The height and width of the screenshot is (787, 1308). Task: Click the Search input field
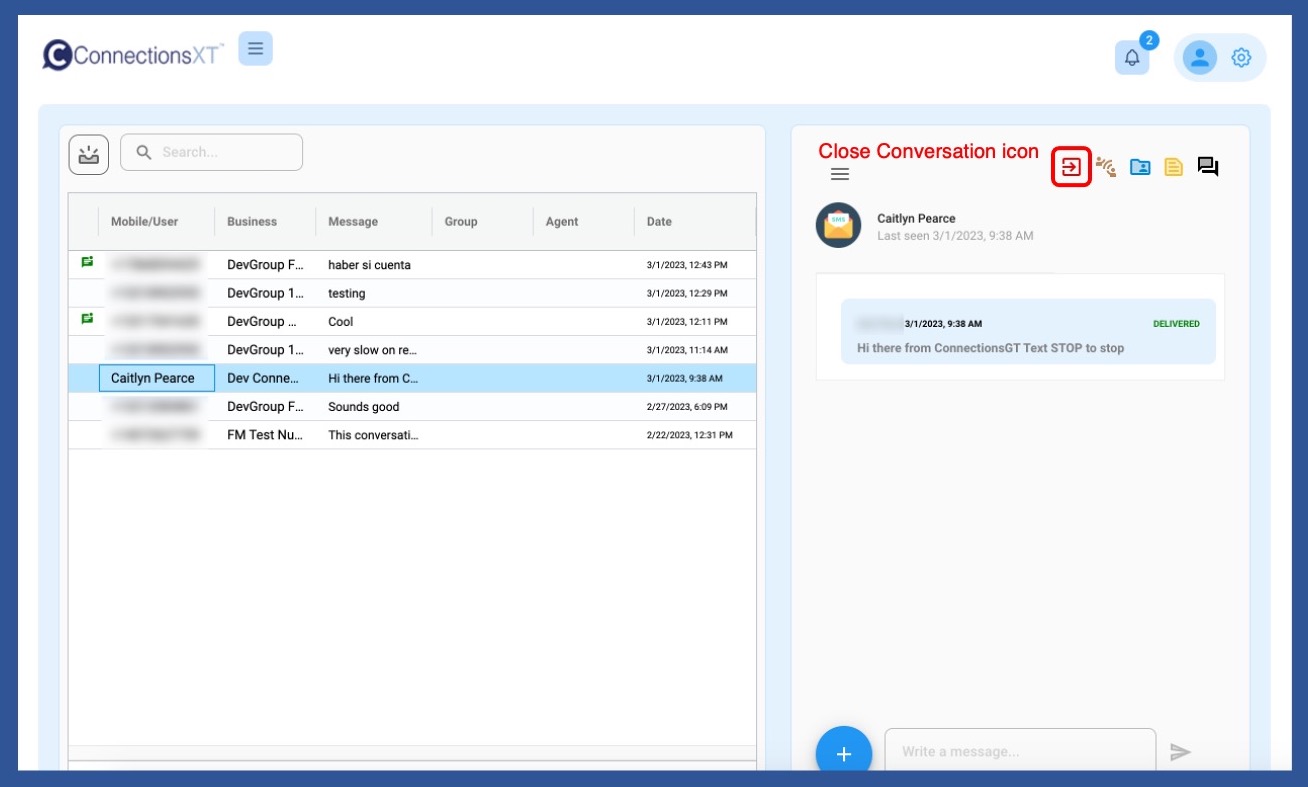click(x=225, y=152)
